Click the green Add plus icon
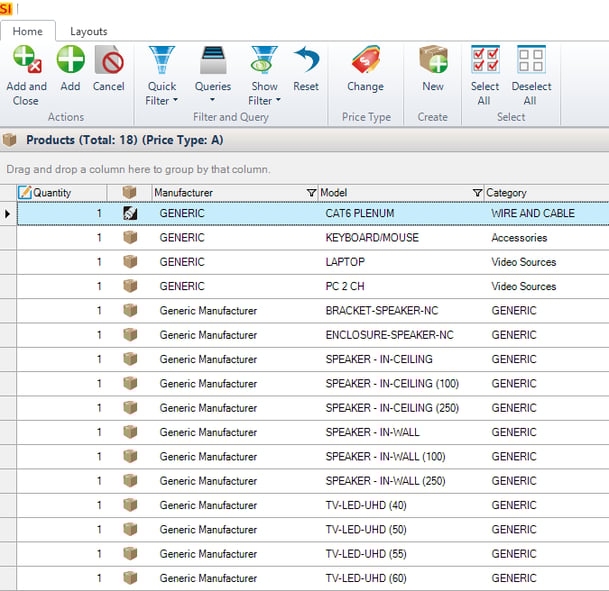Viewport: 609px width, 591px height. (70, 59)
